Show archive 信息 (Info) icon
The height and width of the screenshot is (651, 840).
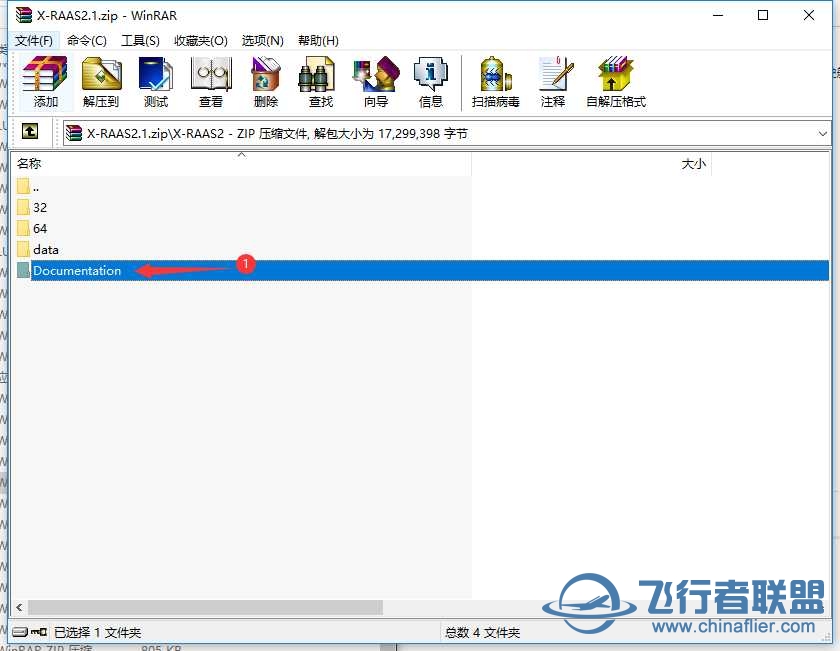431,81
